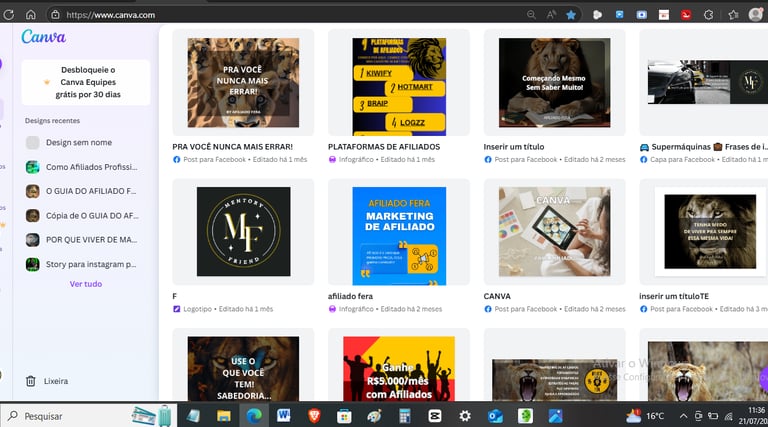Screen dimensions: 768x427
Task: Click the browser home icon
Action: (31, 15)
